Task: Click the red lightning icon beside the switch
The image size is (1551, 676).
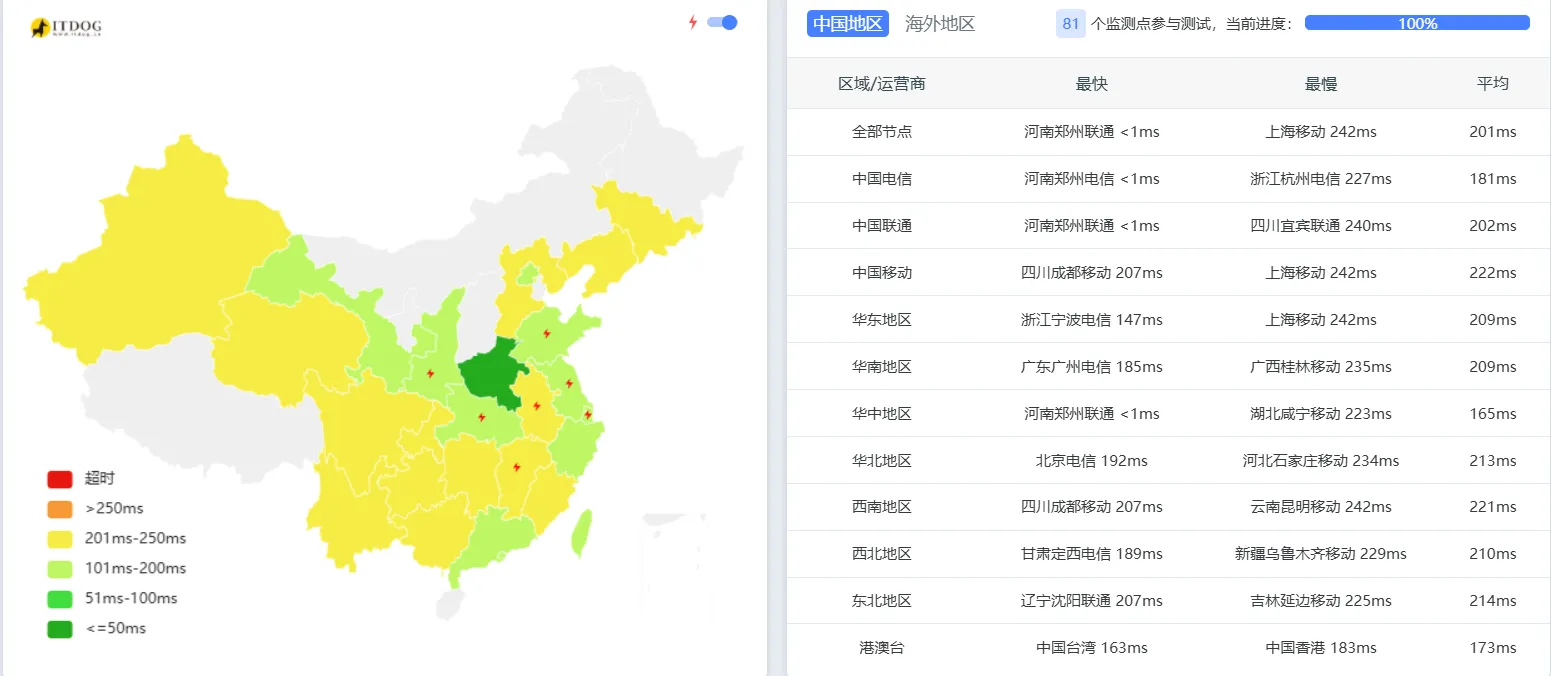Action: pyautogui.click(x=692, y=22)
